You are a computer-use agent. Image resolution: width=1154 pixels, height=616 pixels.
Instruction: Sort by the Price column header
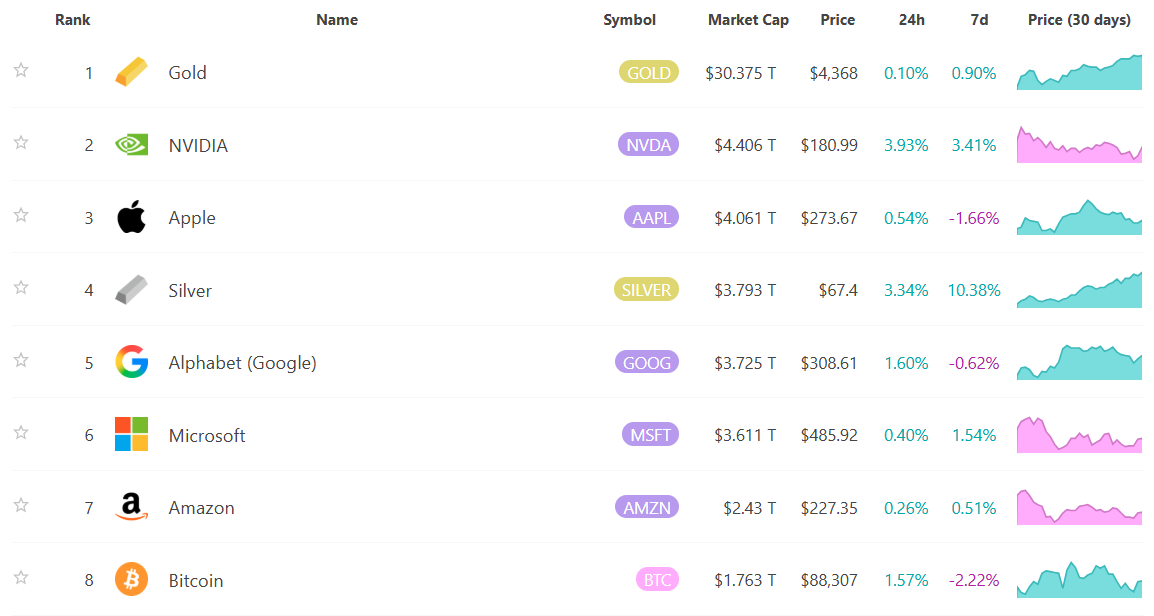coord(837,20)
